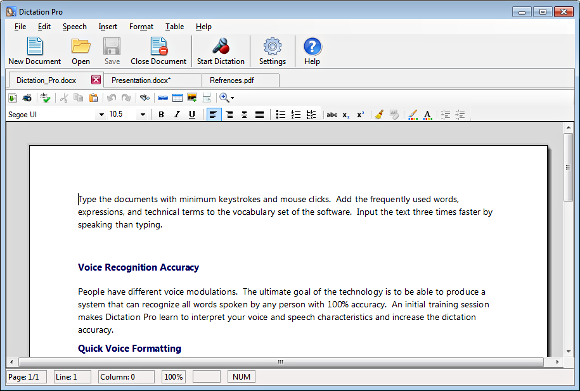Viewport: 580px width, 391px height.
Task: Click the Page: 1/1 status indicator
Action: click(26, 377)
